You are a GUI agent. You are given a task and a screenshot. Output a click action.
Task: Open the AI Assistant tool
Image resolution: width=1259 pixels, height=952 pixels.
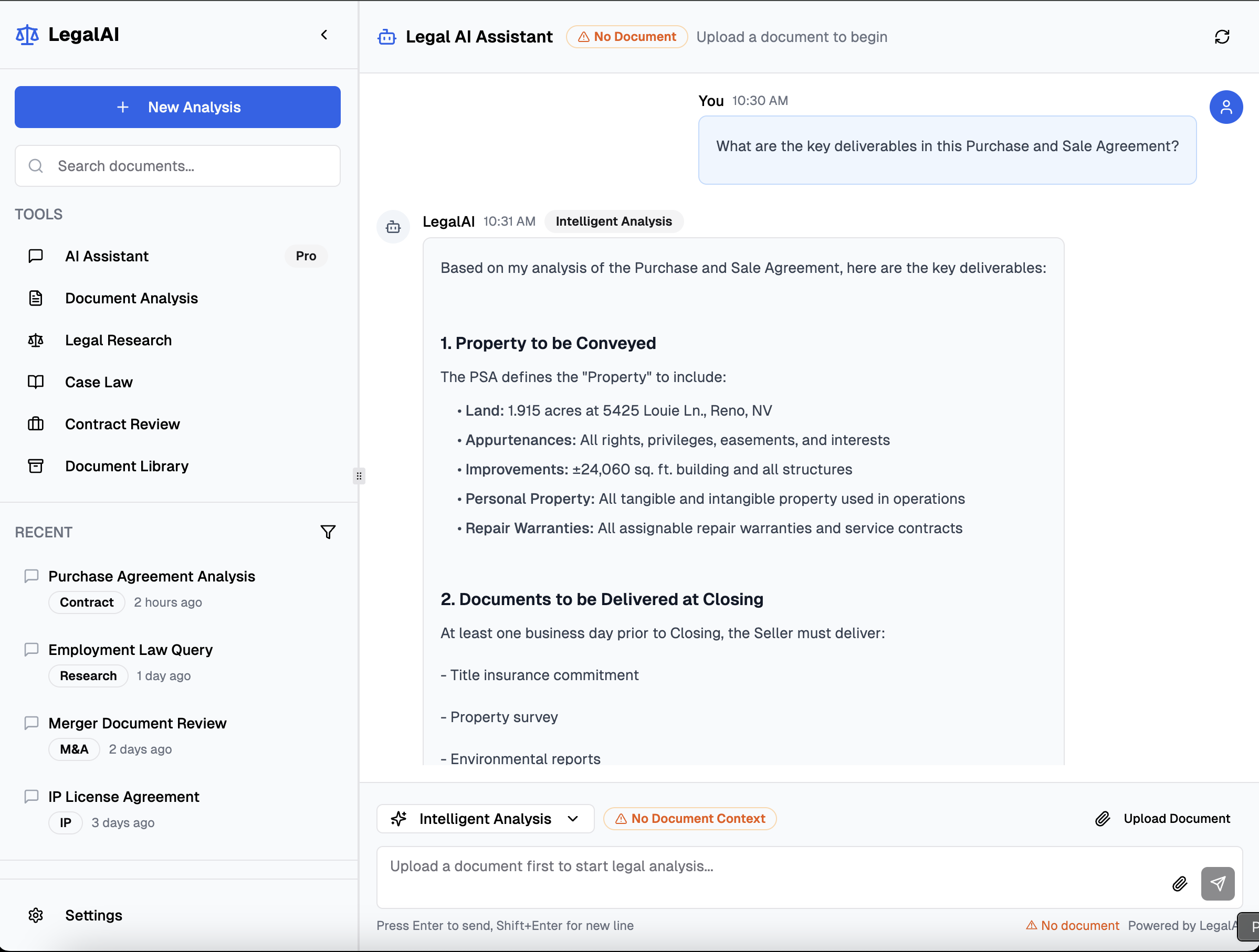107,256
